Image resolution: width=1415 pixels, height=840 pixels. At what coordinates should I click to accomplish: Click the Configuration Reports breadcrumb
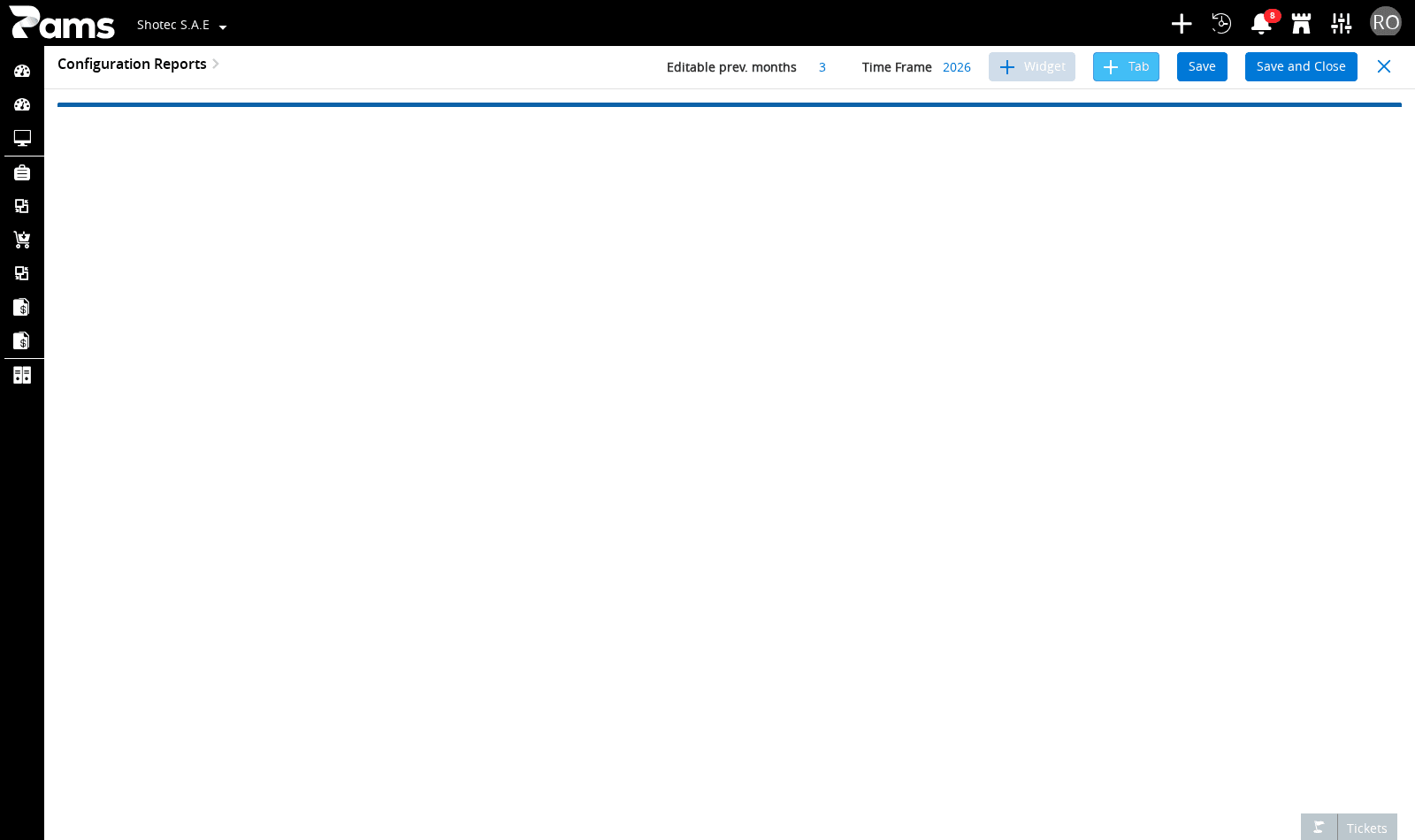click(132, 64)
